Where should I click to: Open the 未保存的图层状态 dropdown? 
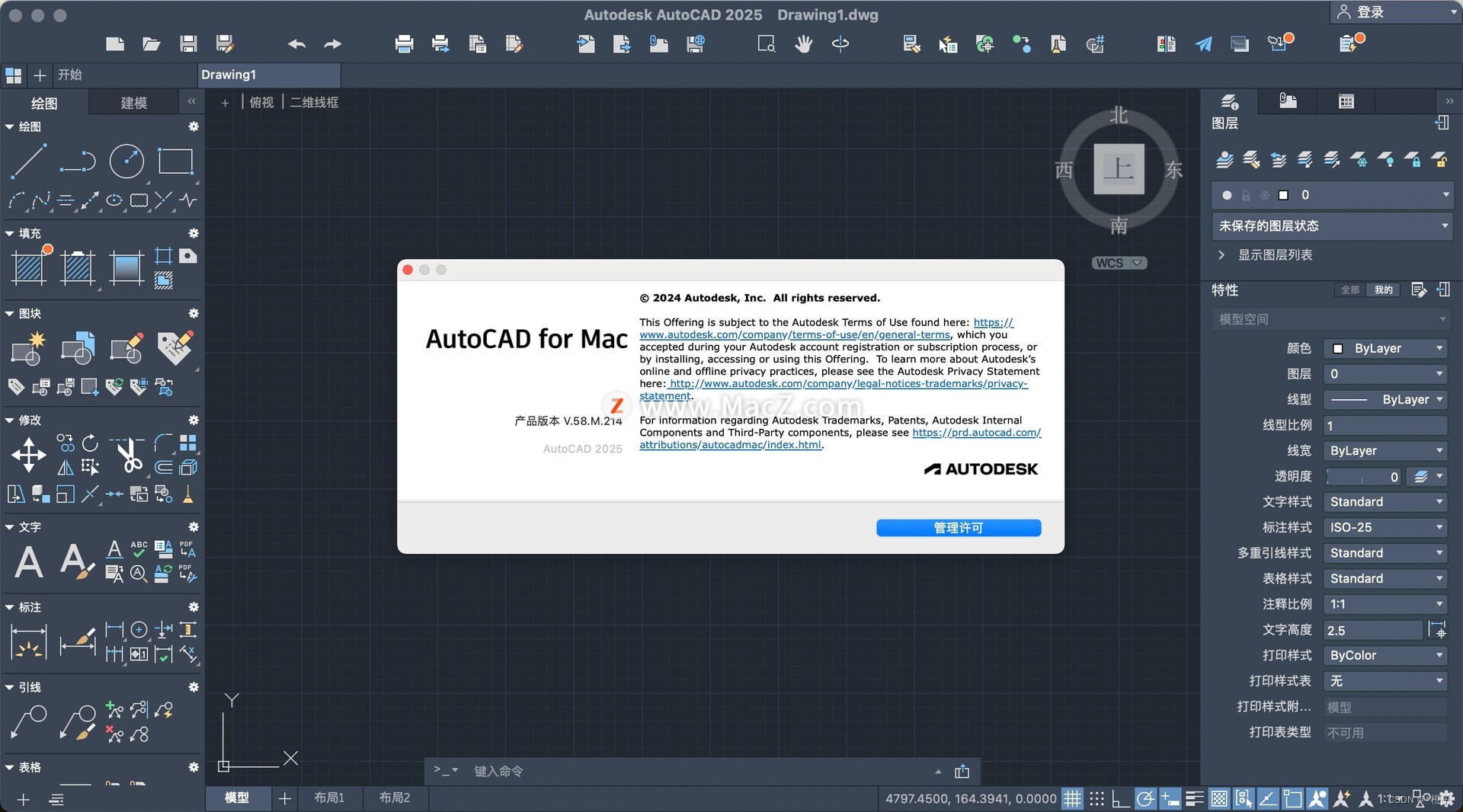coord(1332,225)
